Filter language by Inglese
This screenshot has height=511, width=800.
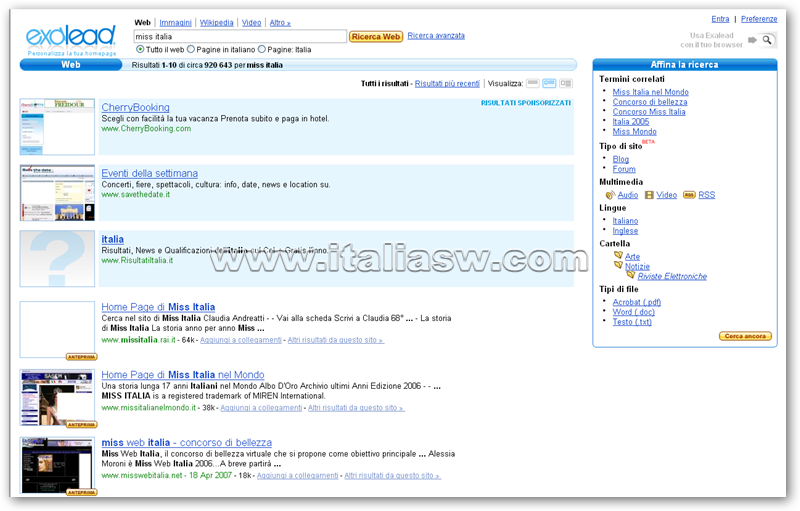coord(625,231)
